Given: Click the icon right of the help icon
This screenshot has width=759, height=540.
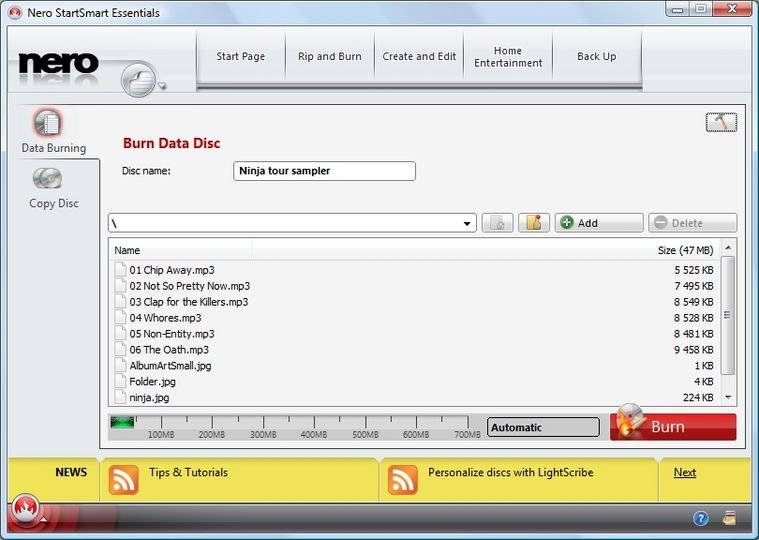Looking at the screenshot, I should [x=729, y=518].
